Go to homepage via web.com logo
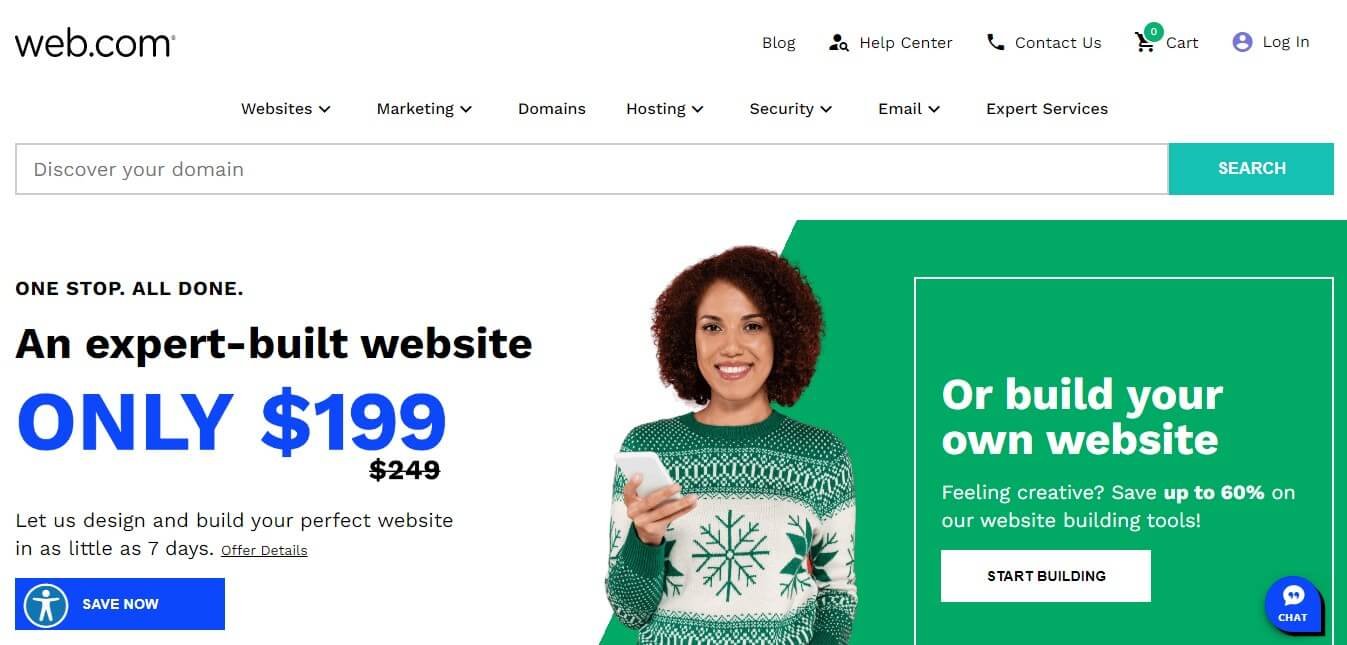The height and width of the screenshot is (645, 1347). pyautogui.click(x=95, y=43)
